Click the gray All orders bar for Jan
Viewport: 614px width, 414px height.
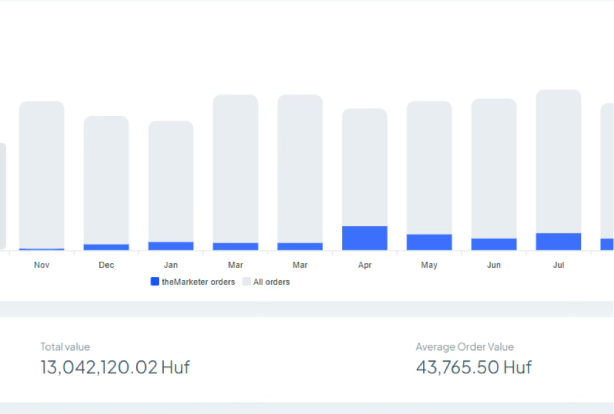click(171, 180)
